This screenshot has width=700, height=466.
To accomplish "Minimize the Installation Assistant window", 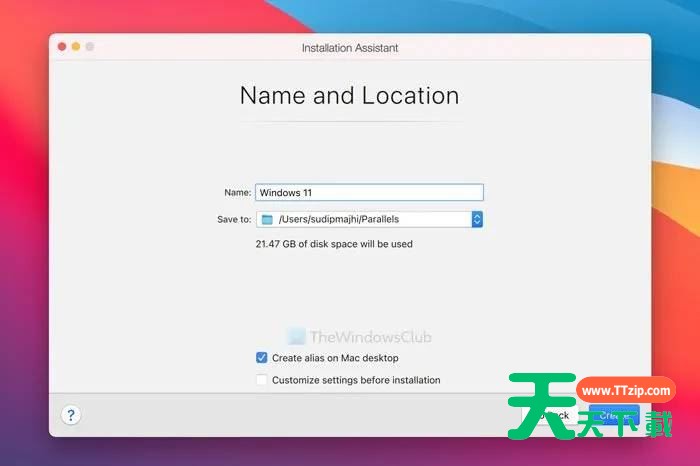I will click(76, 46).
